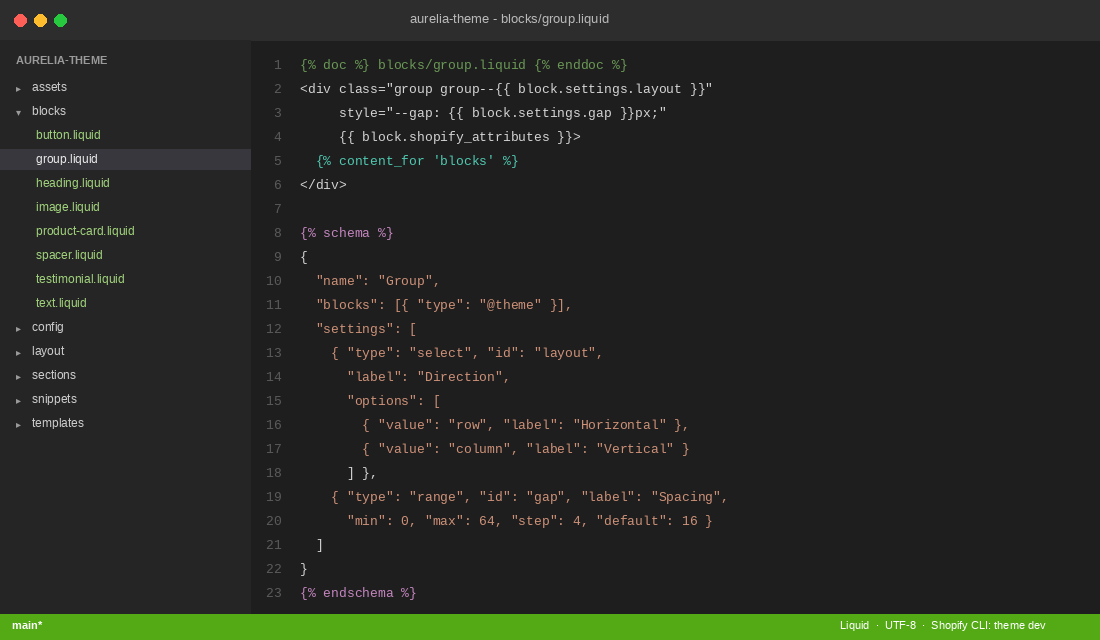Screen dimensions: 1100x640
Task: Click the Liquid language mode in status bar
Action: click(x=854, y=625)
